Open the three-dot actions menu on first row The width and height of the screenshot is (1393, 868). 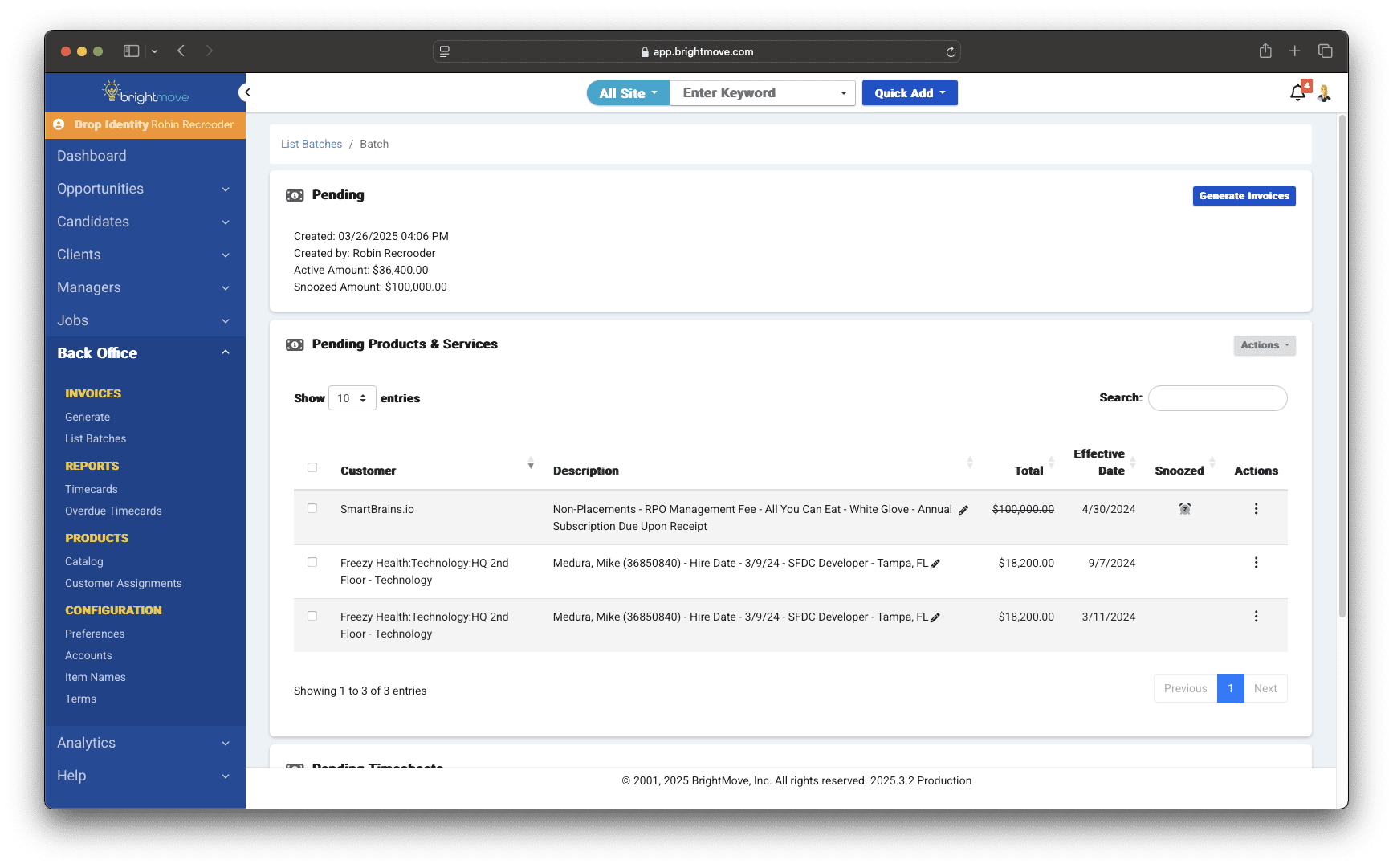point(1256,508)
